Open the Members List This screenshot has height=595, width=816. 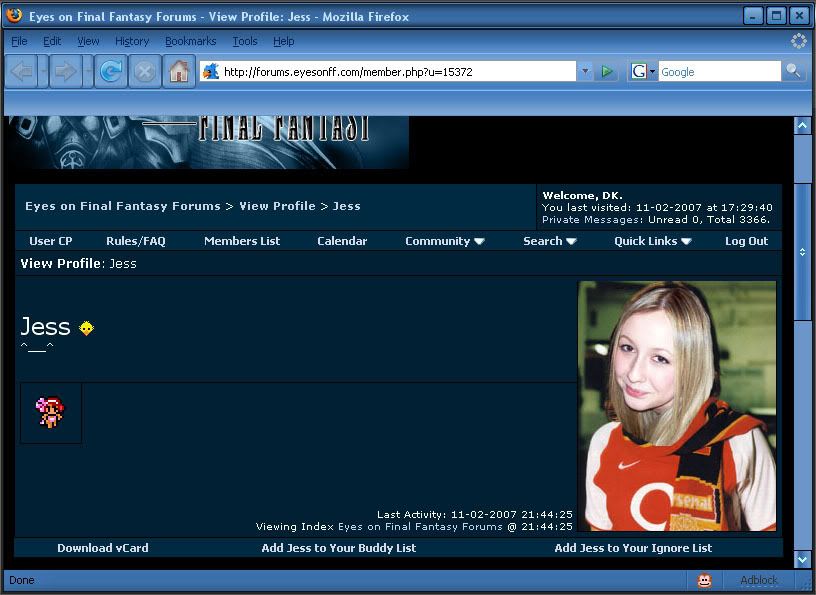click(x=242, y=241)
